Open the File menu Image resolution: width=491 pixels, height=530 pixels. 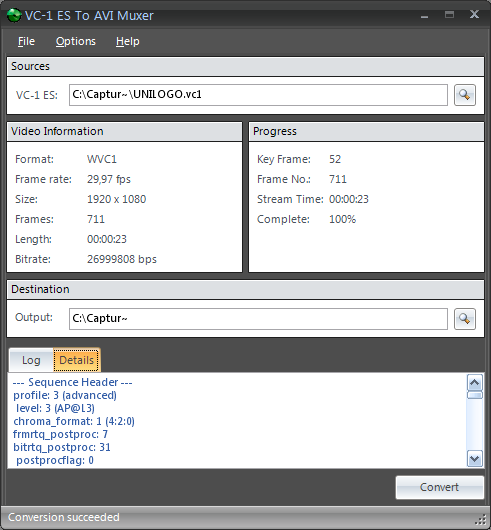(26, 41)
